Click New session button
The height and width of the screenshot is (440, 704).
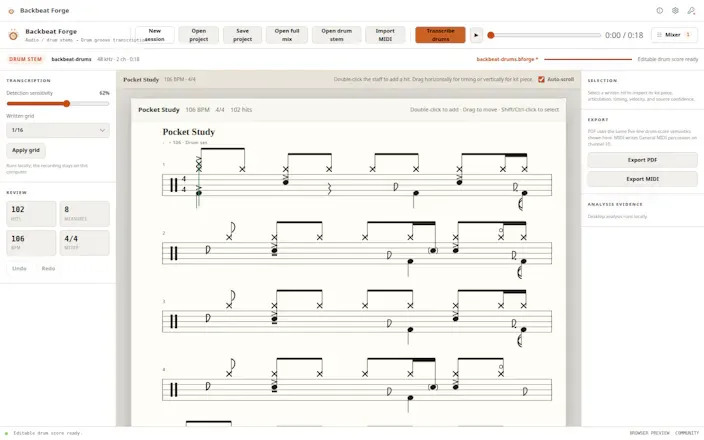point(154,35)
